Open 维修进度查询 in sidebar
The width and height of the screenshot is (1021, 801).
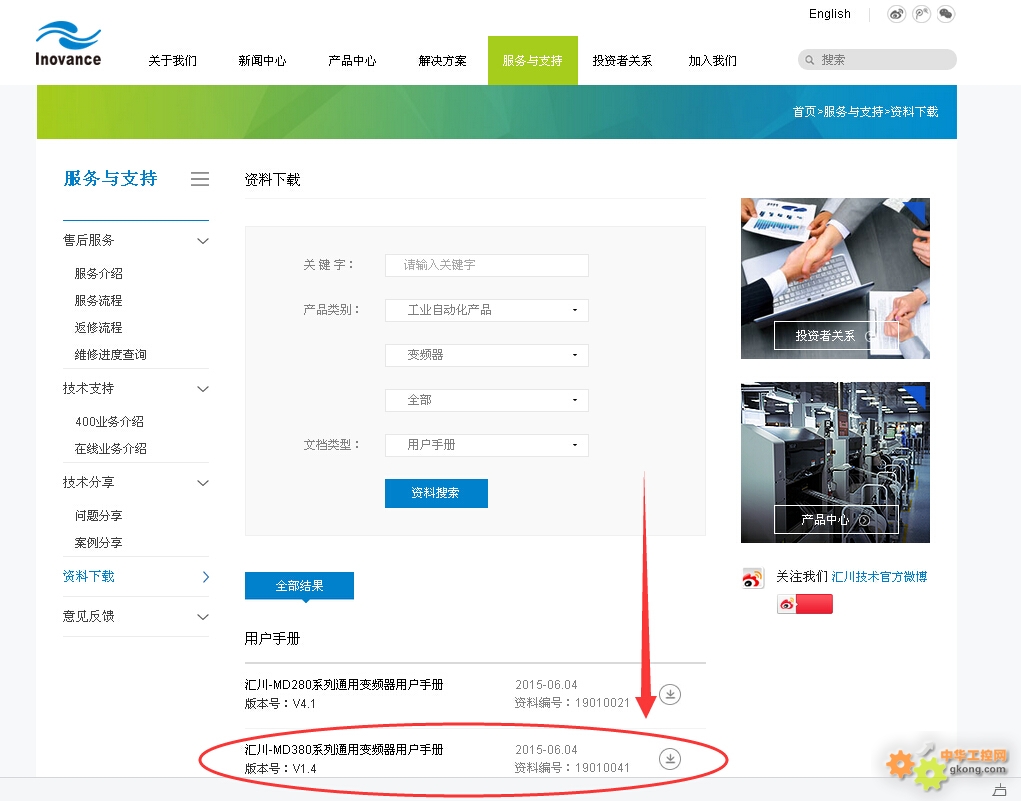111,354
